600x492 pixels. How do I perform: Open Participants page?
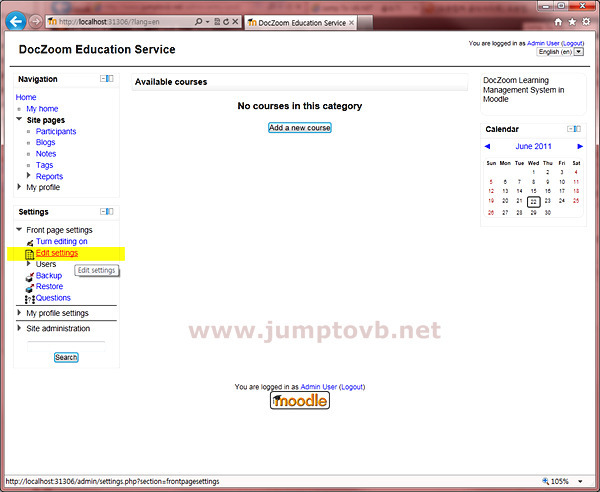tap(56, 131)
